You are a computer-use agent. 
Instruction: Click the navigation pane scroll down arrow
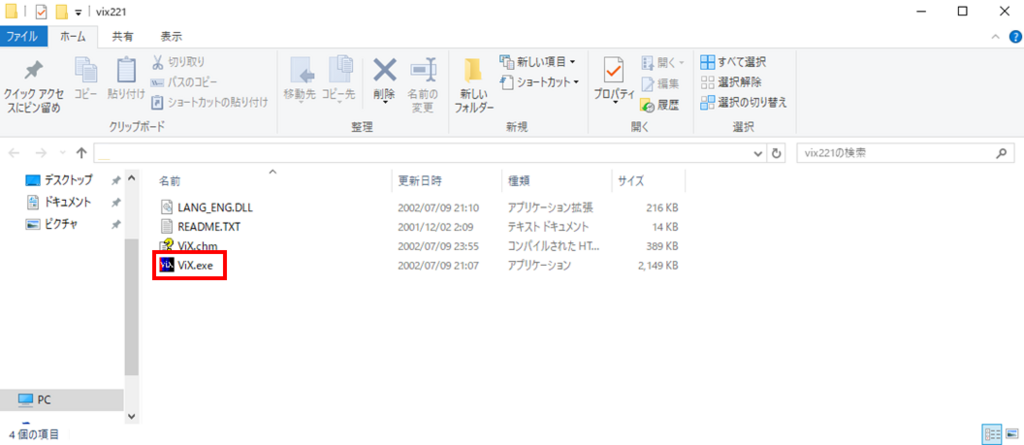pos(131,416)
